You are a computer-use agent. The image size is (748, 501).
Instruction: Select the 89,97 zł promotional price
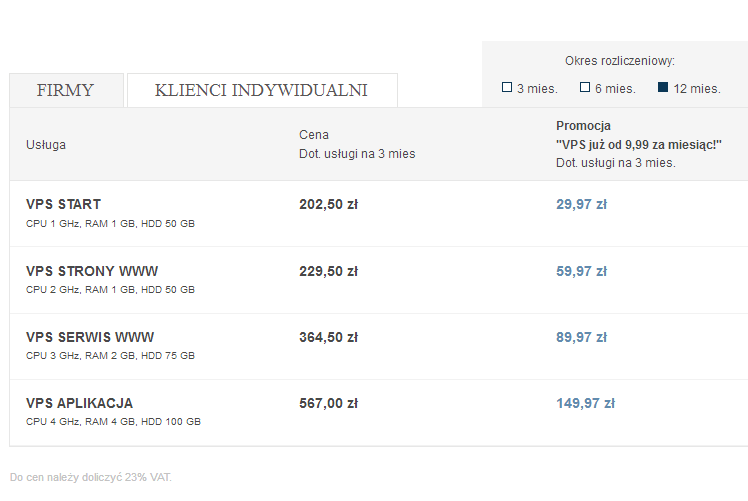(x=582, y=337)
